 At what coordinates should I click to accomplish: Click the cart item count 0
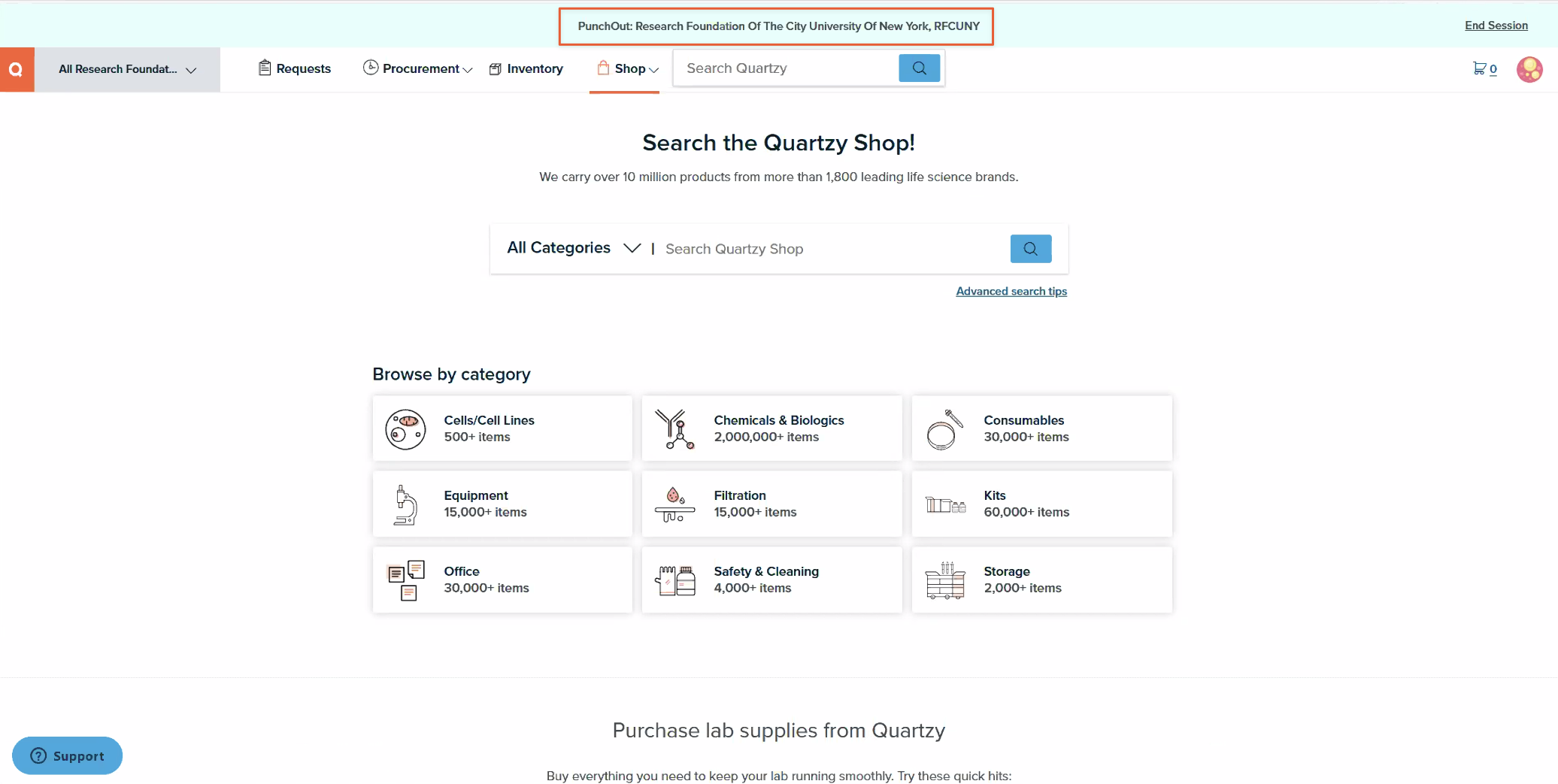tap(1493, 69)
